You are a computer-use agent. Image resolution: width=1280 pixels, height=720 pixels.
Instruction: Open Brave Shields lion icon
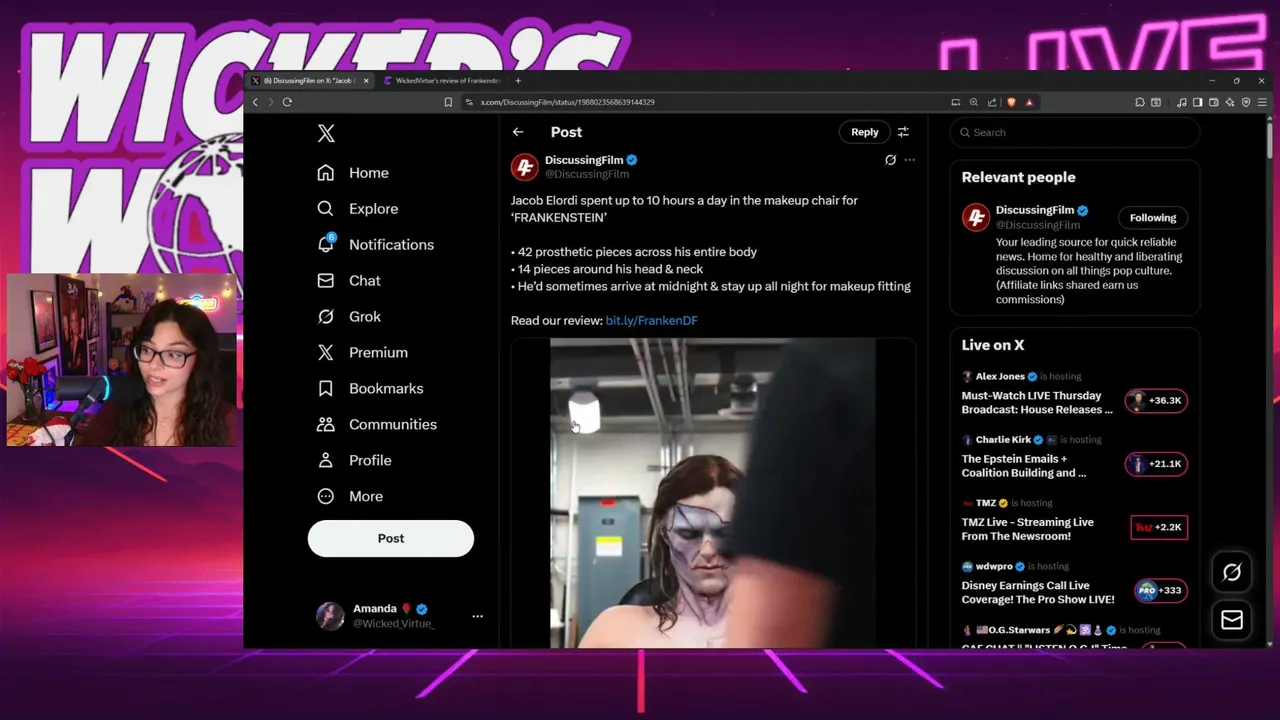coord(1011,102)
